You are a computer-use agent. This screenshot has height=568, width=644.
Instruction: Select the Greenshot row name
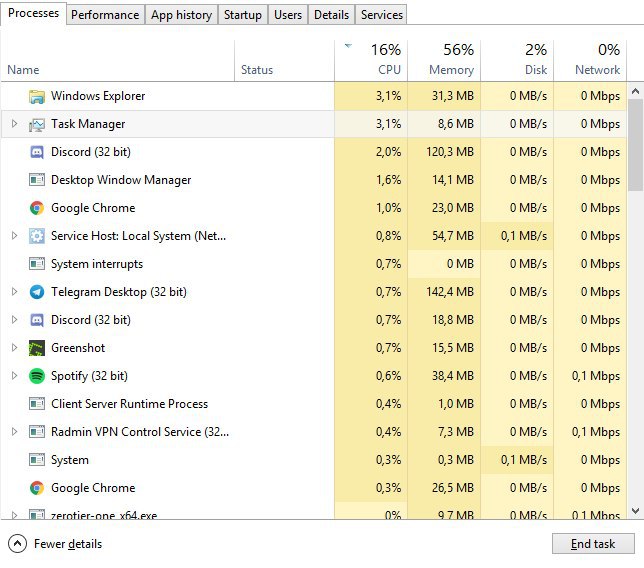click(x=78, y=348)
